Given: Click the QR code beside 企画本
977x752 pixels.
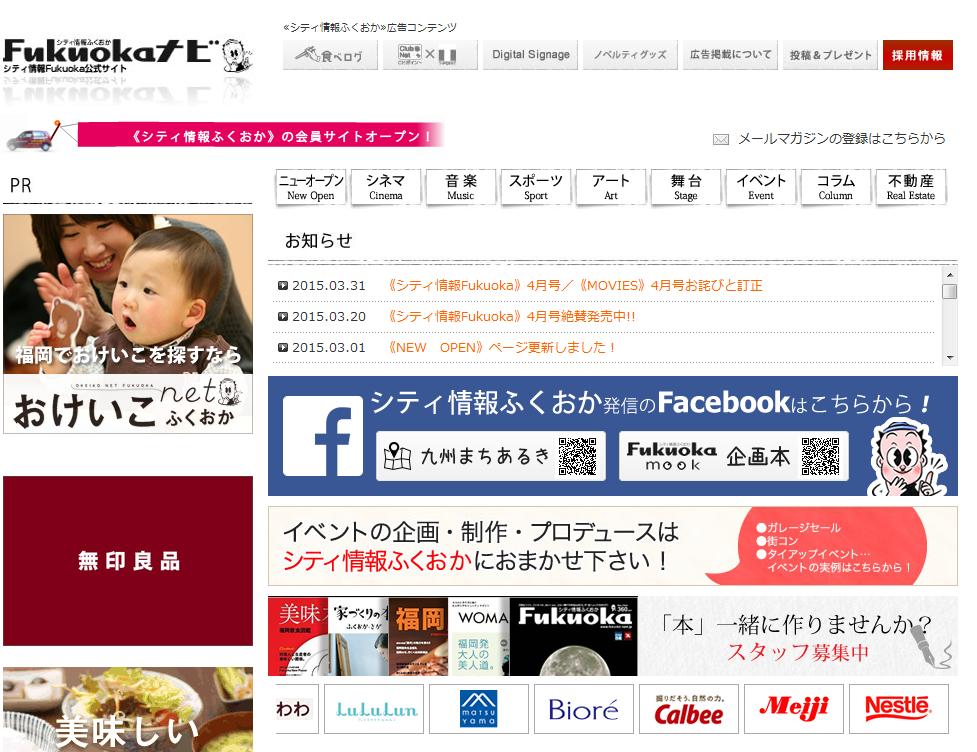Looking at the screenshot, I should (x=820, y=456).
